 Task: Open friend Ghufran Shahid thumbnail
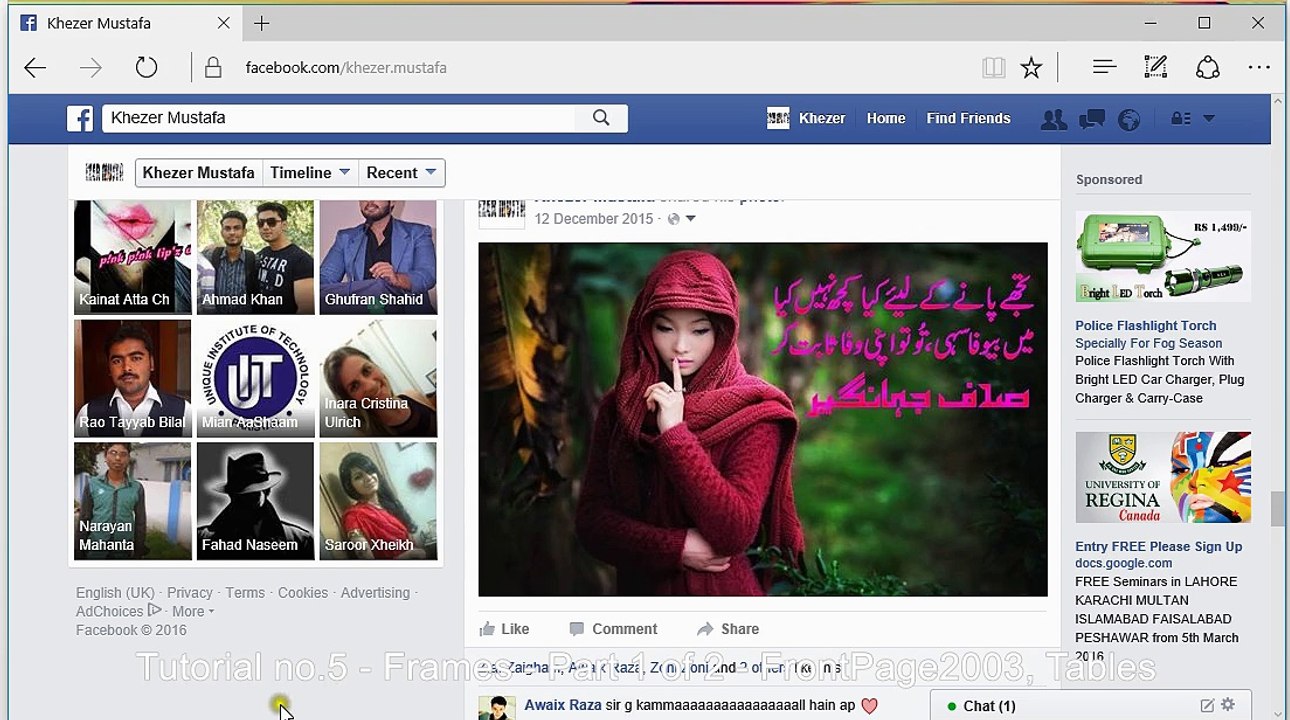378,257
